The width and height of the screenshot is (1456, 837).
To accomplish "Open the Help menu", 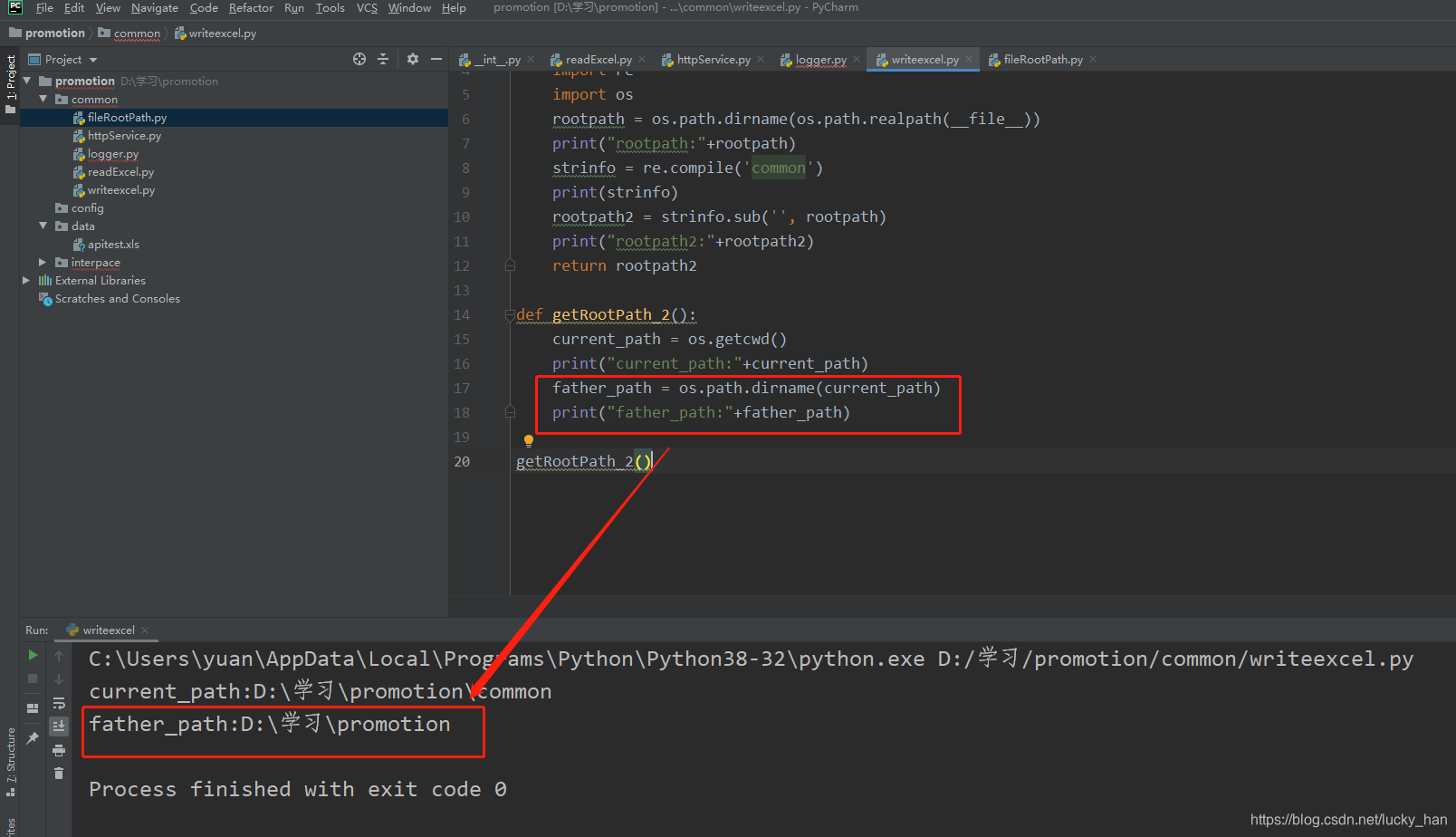I will [454, 8].
